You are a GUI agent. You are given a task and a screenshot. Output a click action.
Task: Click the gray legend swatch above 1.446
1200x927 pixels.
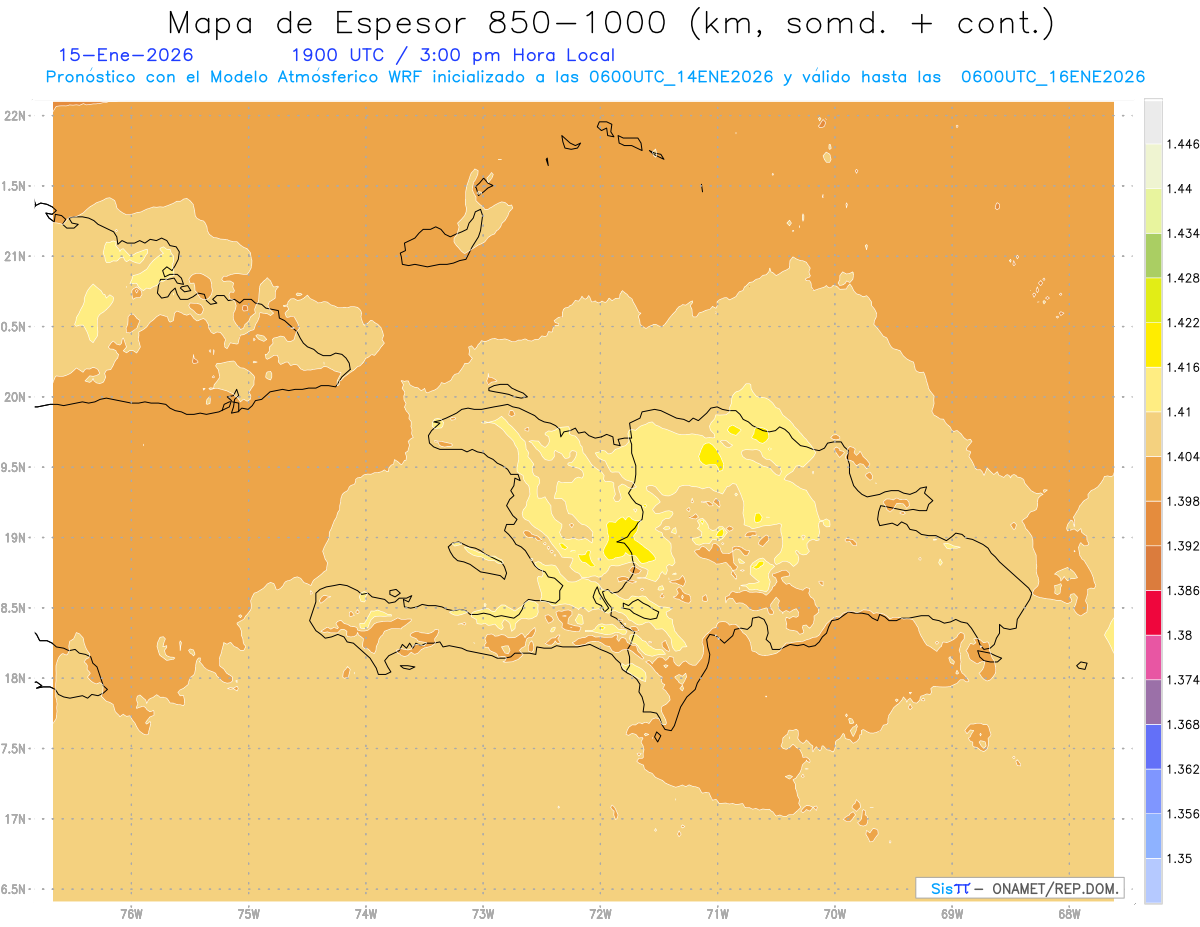click(x=1153, y=121)
